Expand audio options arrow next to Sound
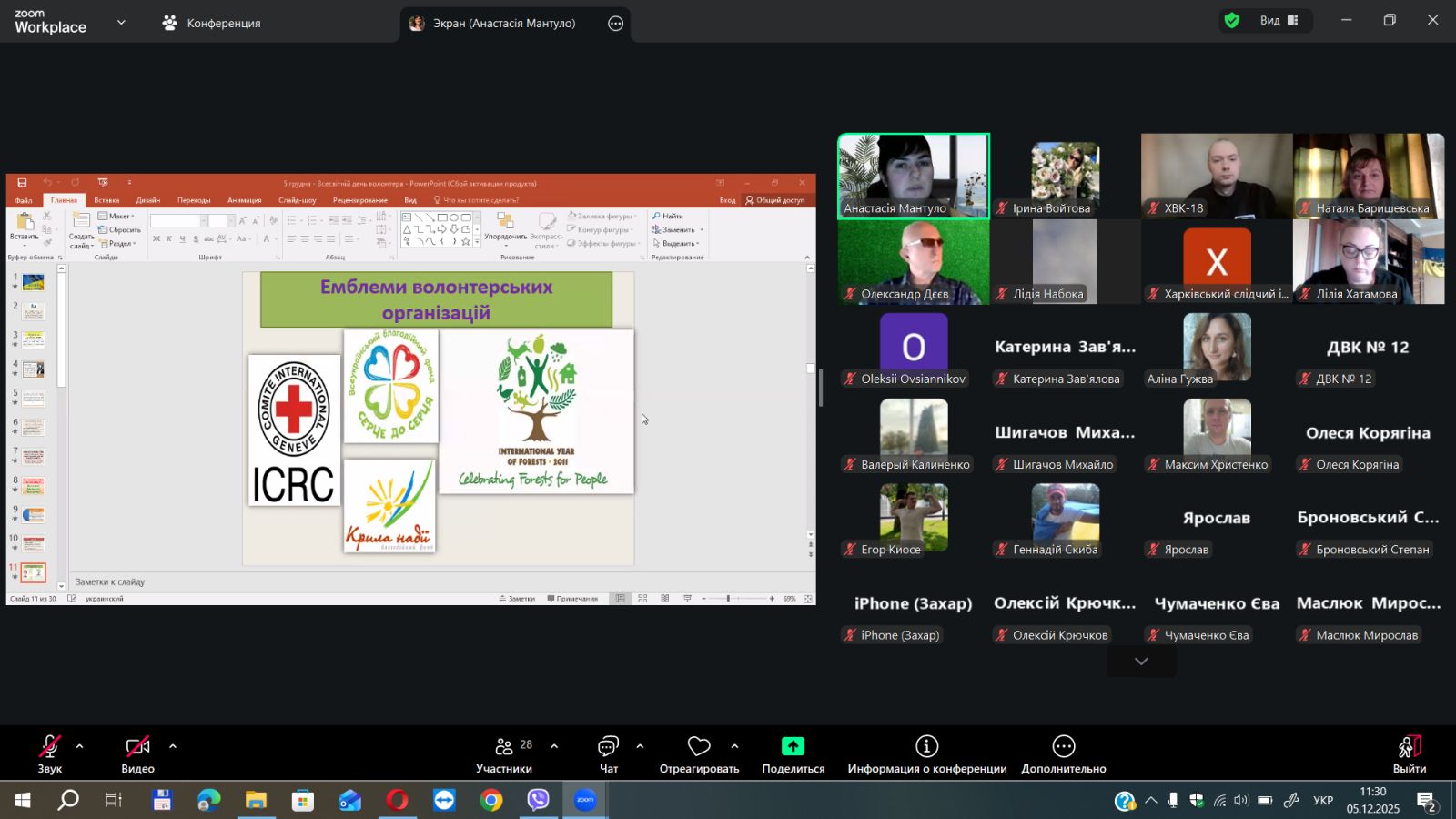The height and width of the screenshot is (819, 1456). pyautogui.click(x=80, y=746)
